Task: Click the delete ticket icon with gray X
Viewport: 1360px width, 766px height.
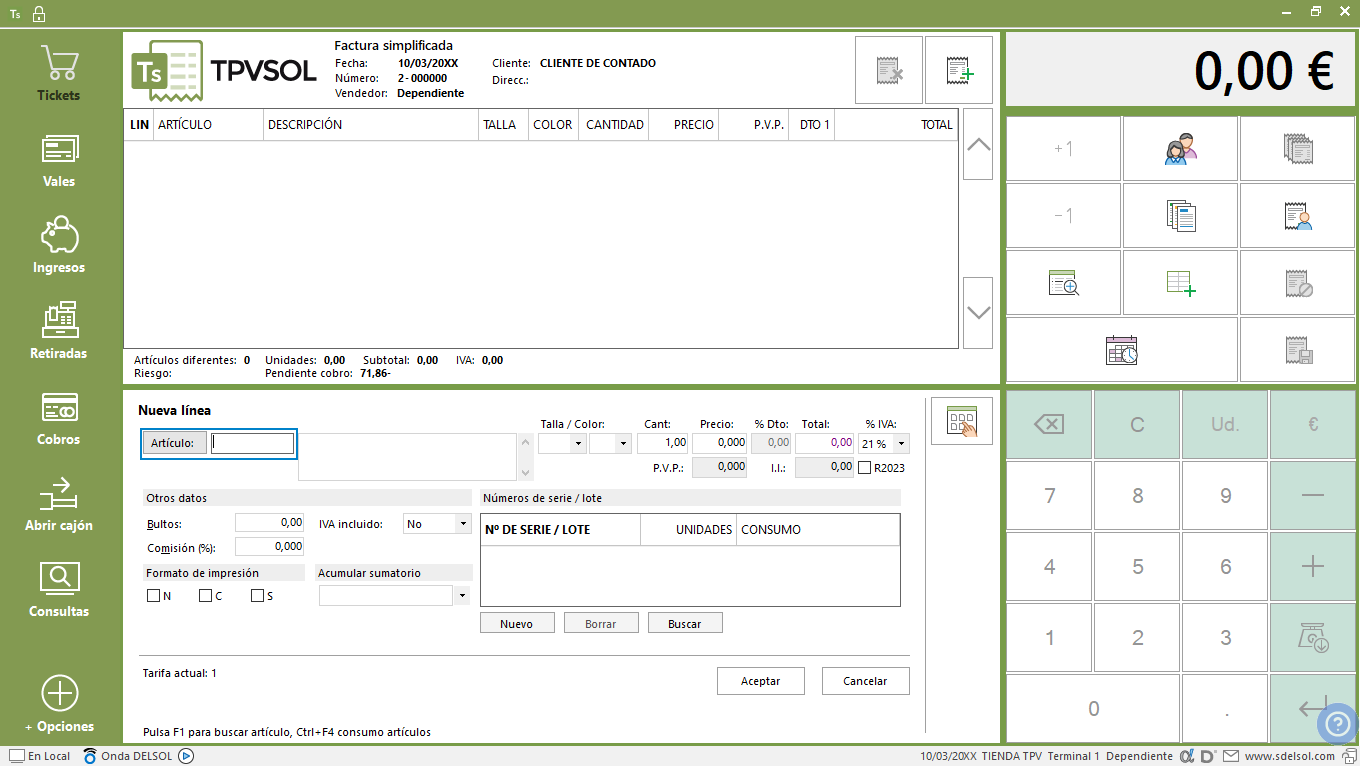Action: tap(889, 70)
